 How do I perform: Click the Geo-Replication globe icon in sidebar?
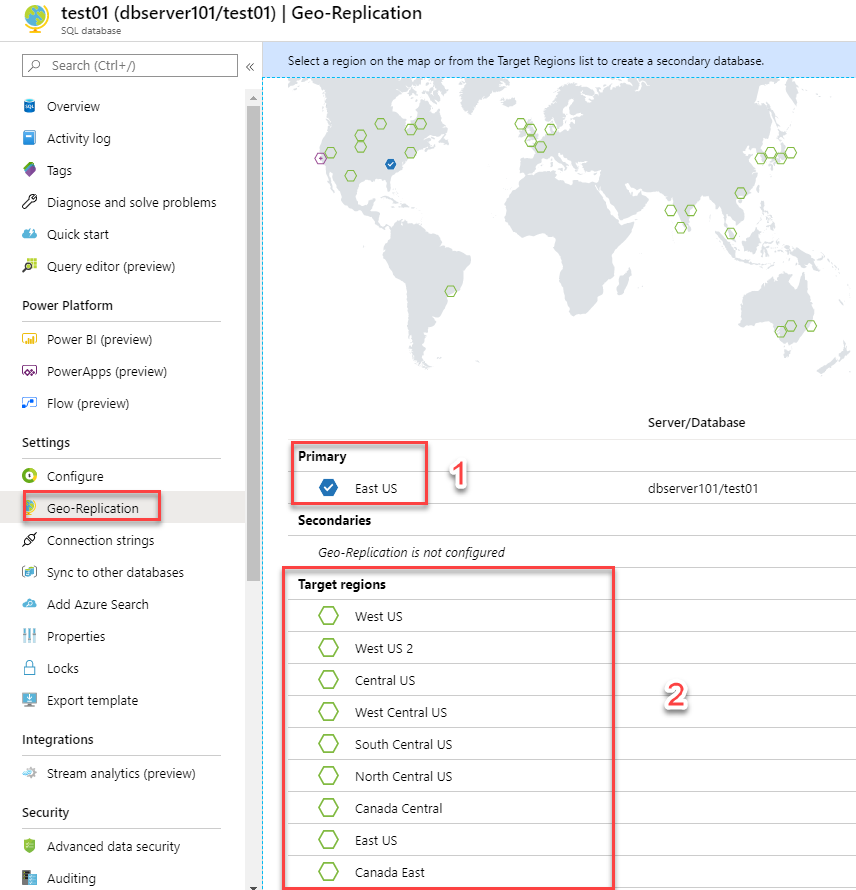point(30,507)
